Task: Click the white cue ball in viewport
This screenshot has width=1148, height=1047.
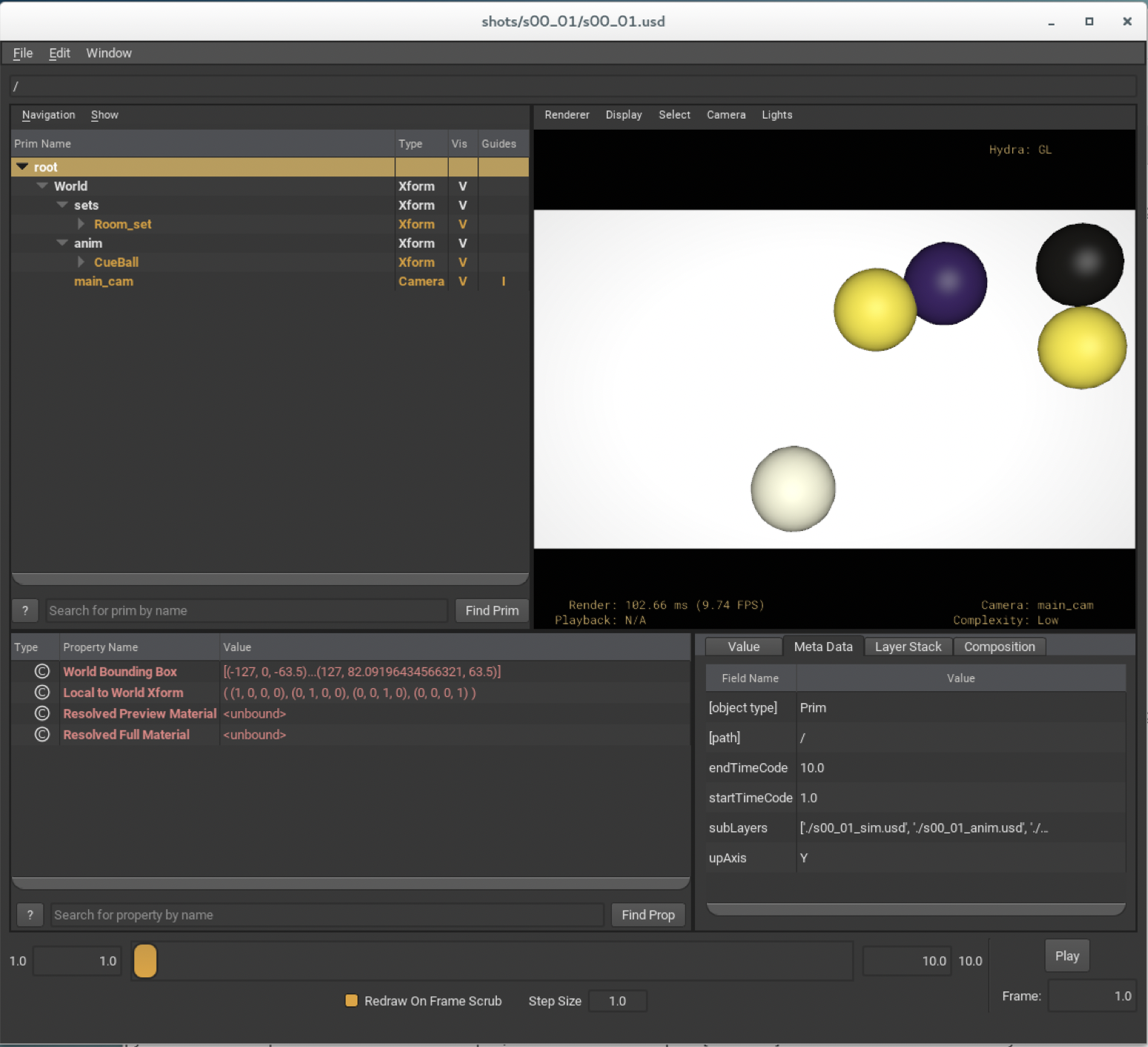Action: (793, 489)
